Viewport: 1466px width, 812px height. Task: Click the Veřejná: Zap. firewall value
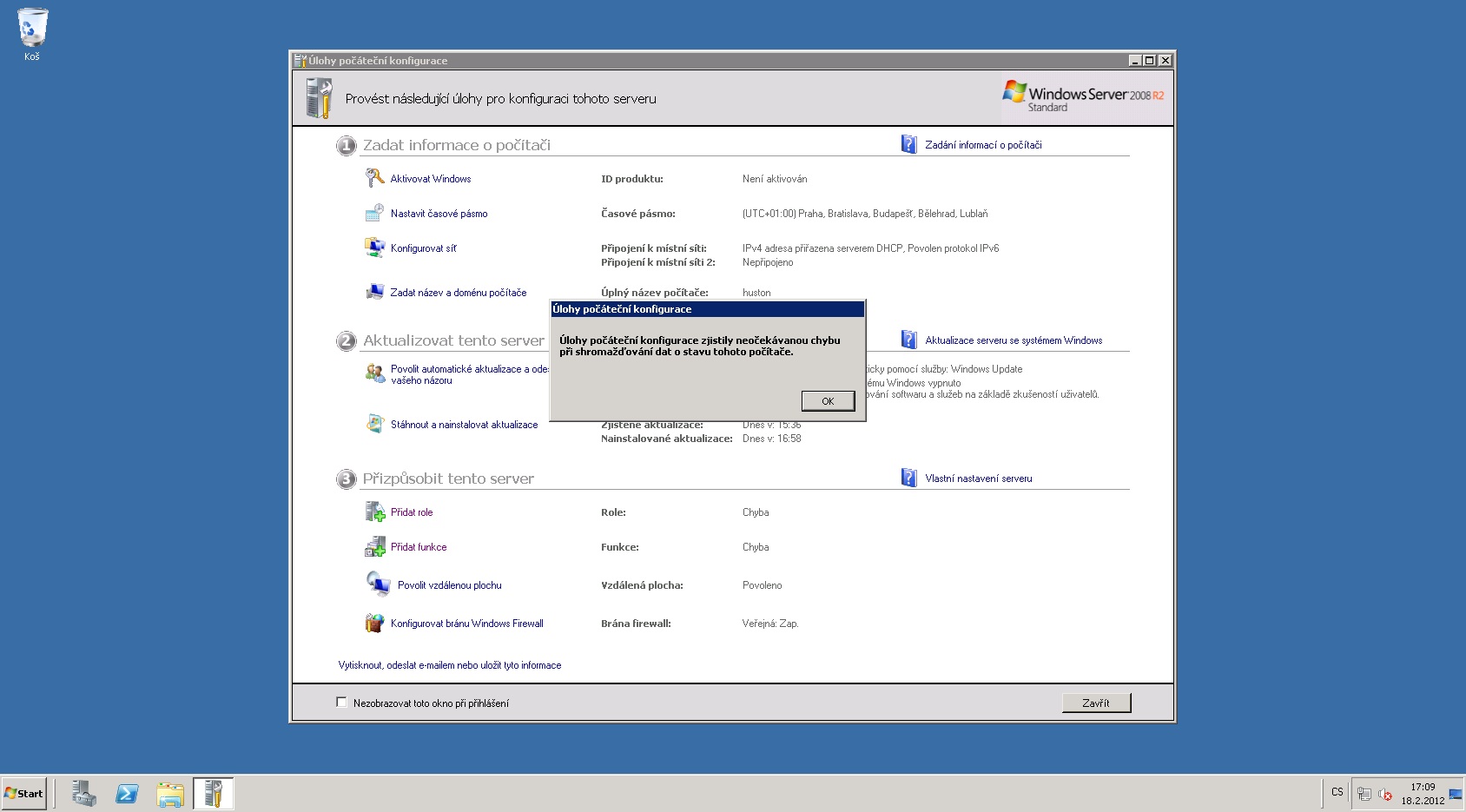[x=770, y=624]
